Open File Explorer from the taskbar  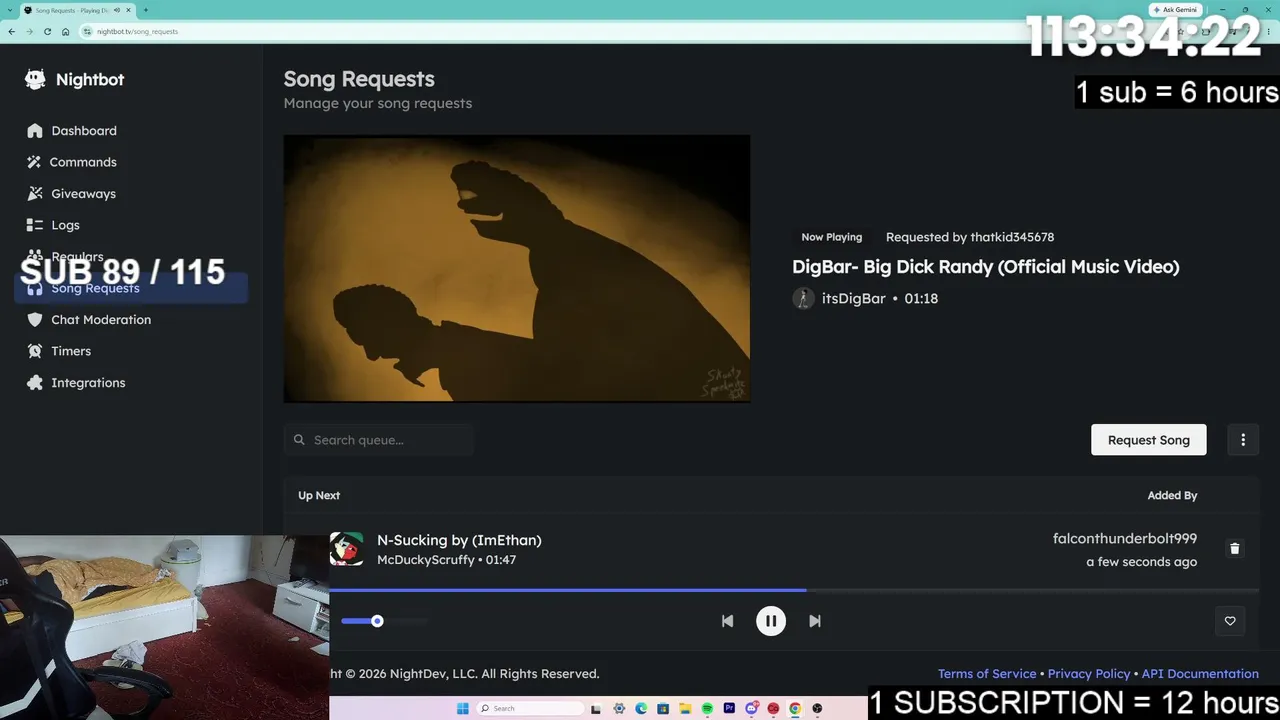(685, 709)
